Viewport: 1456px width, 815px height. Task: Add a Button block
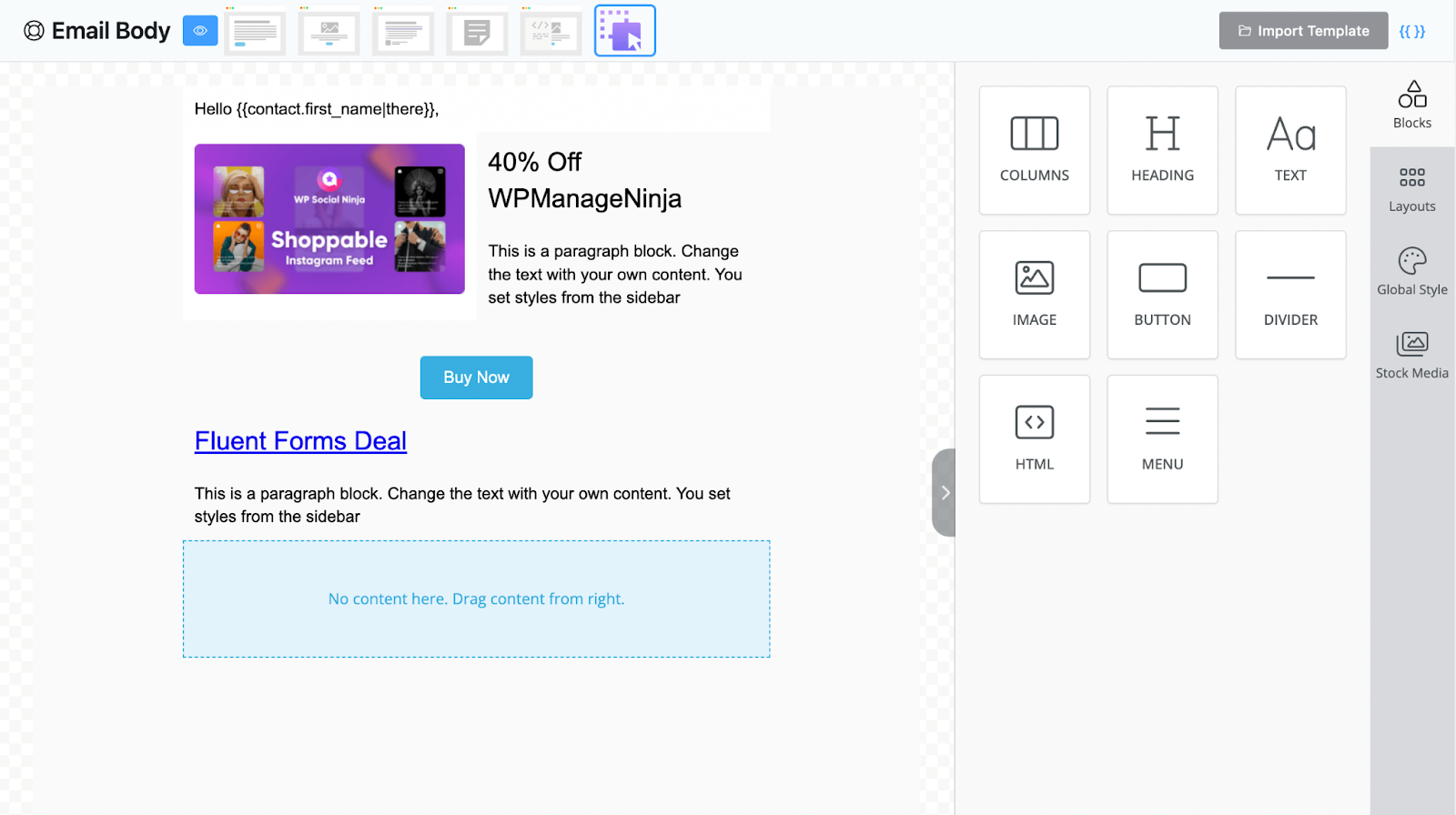(x=1162, y=295)
